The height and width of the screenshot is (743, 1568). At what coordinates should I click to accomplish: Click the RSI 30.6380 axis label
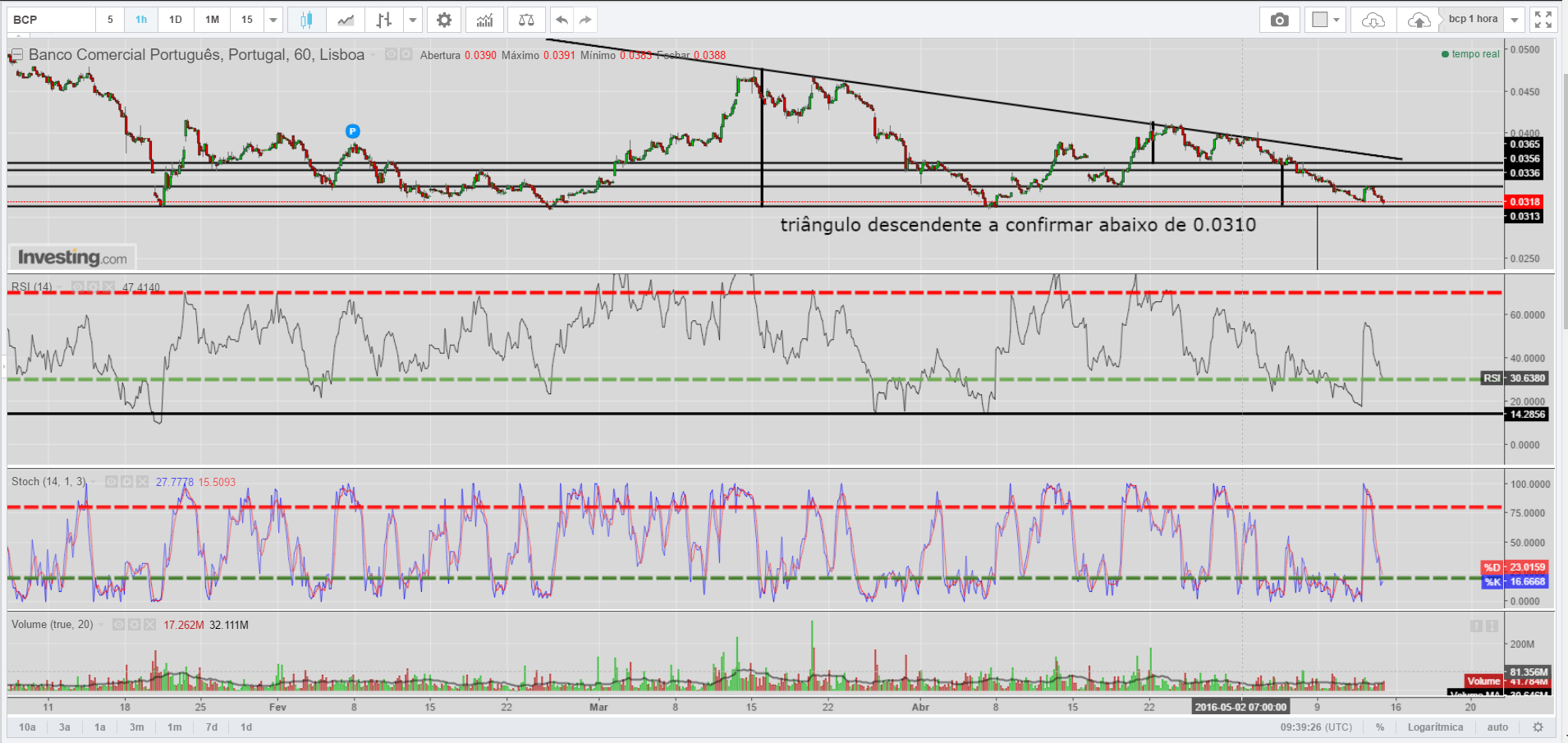pyautogui.click(x=1515, y=378)
